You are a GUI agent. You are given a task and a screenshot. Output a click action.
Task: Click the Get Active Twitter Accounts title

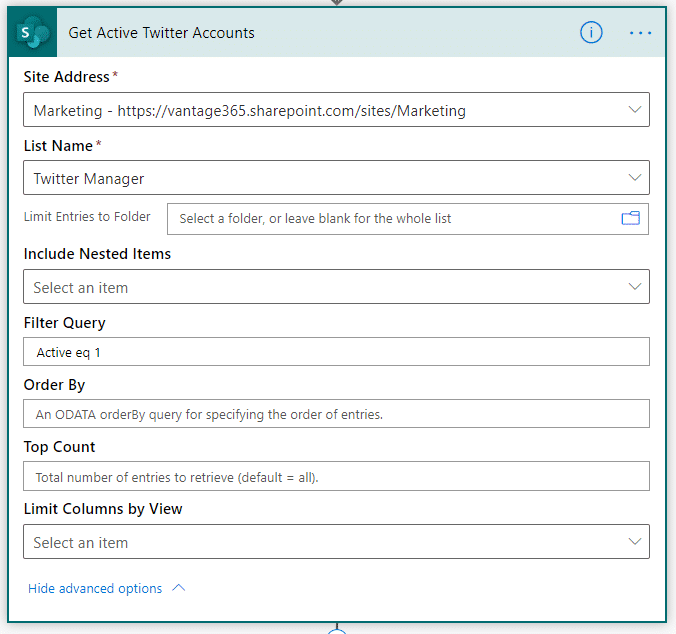pos(161,33)
